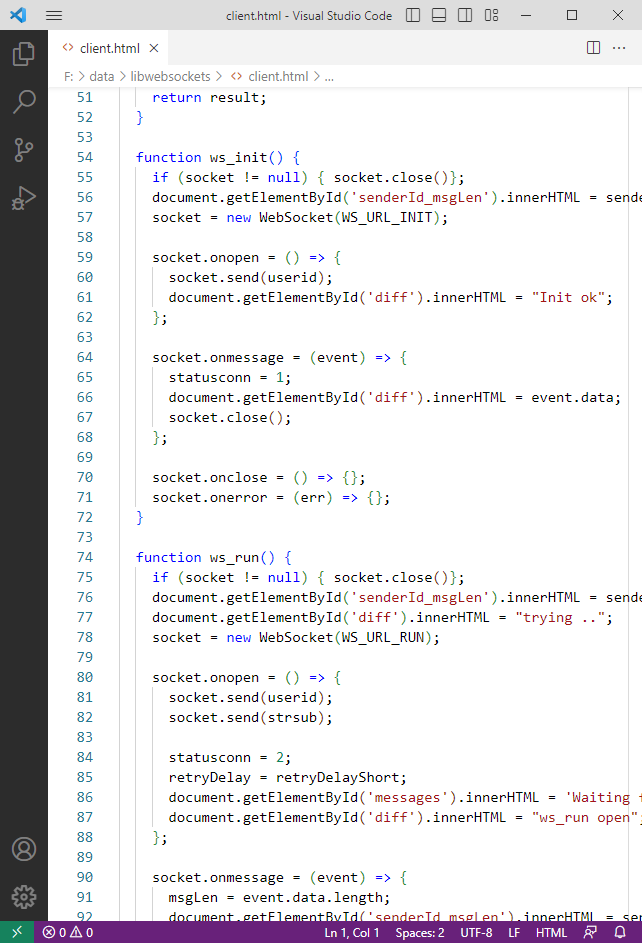642x943 pixels.
Task: Select encoding 'UTF-8' in status bar
Action: coord(476,932)
